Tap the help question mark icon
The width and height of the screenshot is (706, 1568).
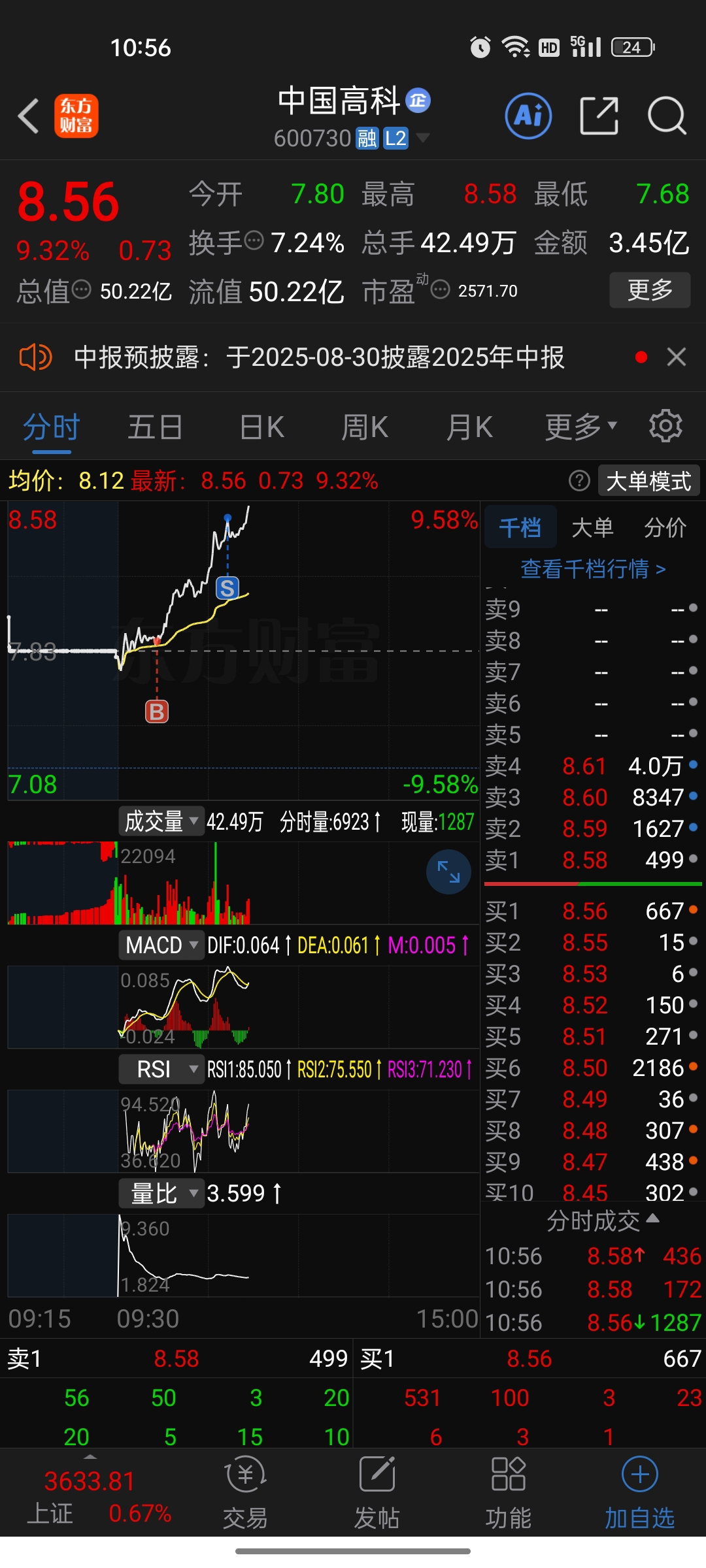579,481
